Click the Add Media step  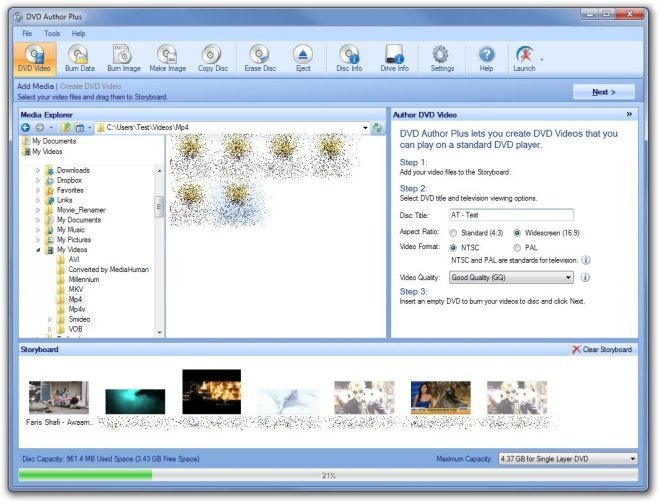35,86
